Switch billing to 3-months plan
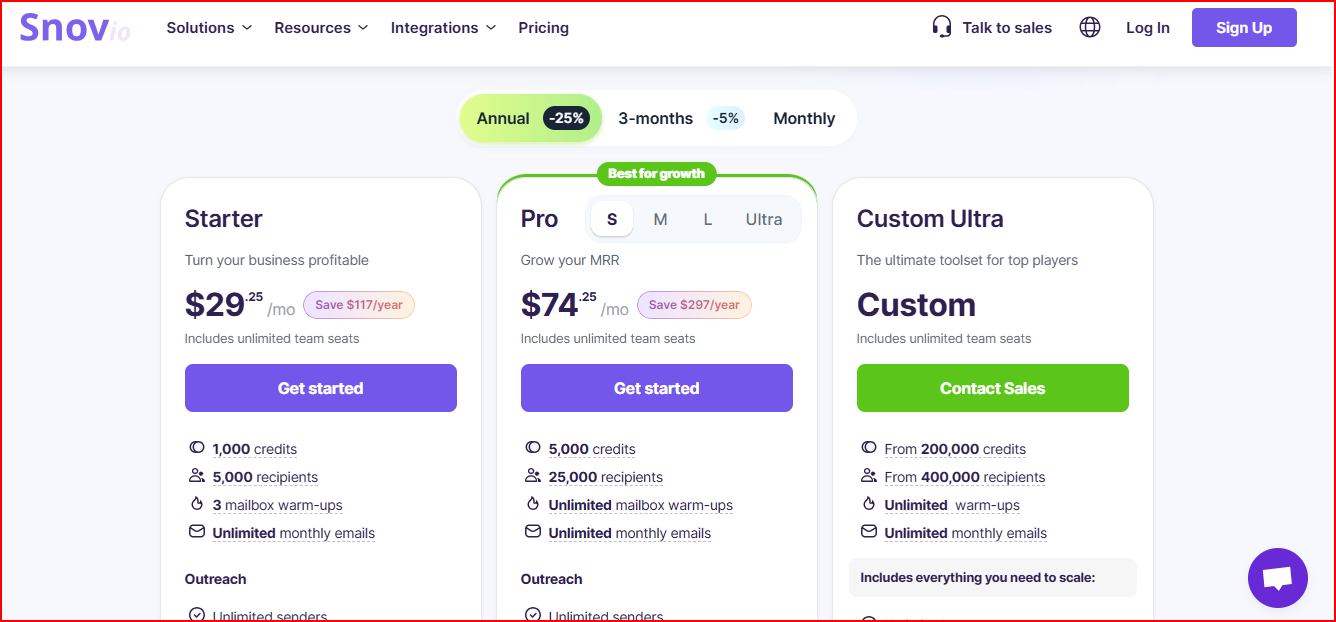The width and height of the screenshot is (1336, 622). 667,118
